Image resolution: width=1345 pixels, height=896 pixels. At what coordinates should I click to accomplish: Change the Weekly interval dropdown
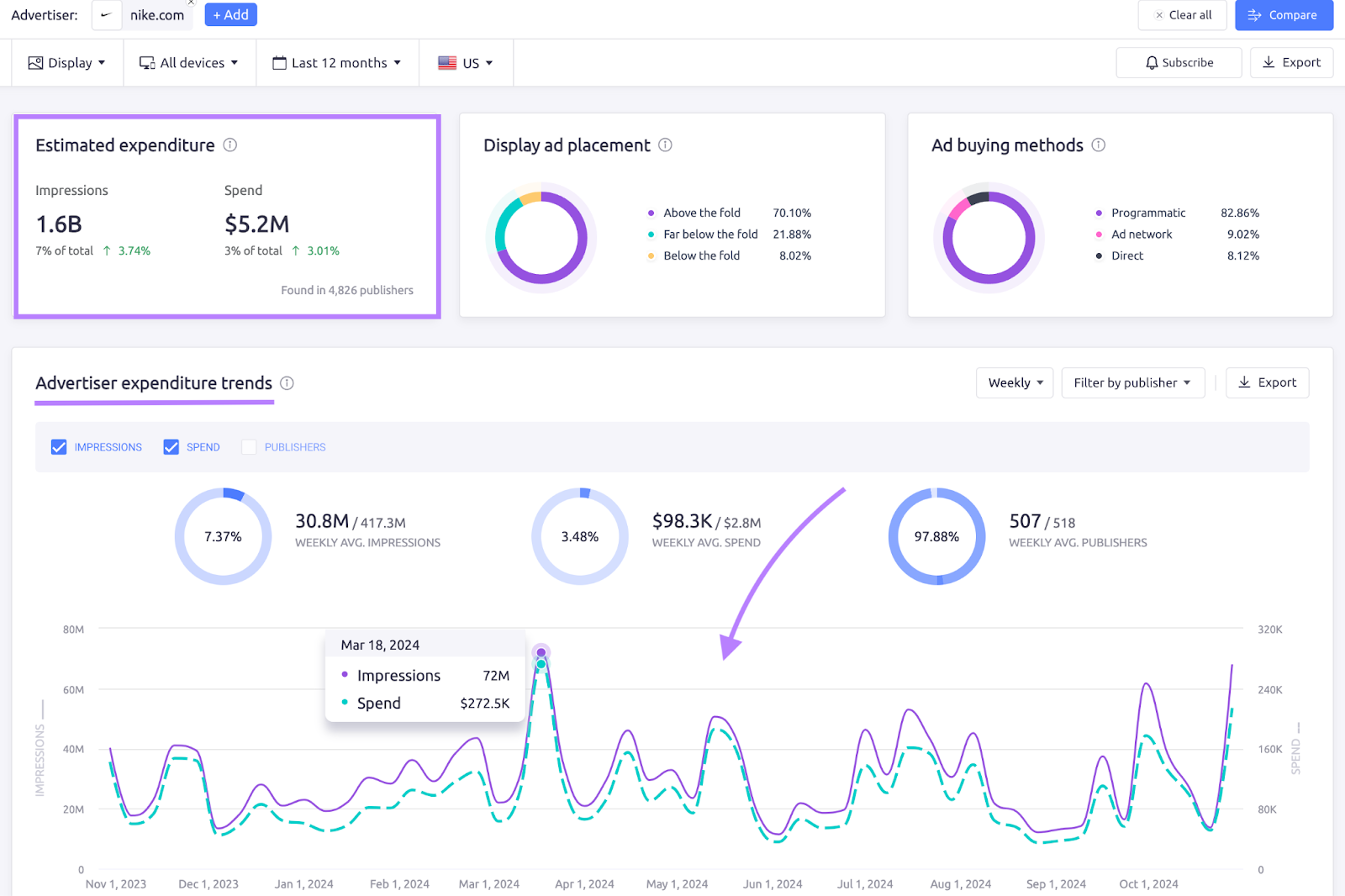[x=1015, y=383]
